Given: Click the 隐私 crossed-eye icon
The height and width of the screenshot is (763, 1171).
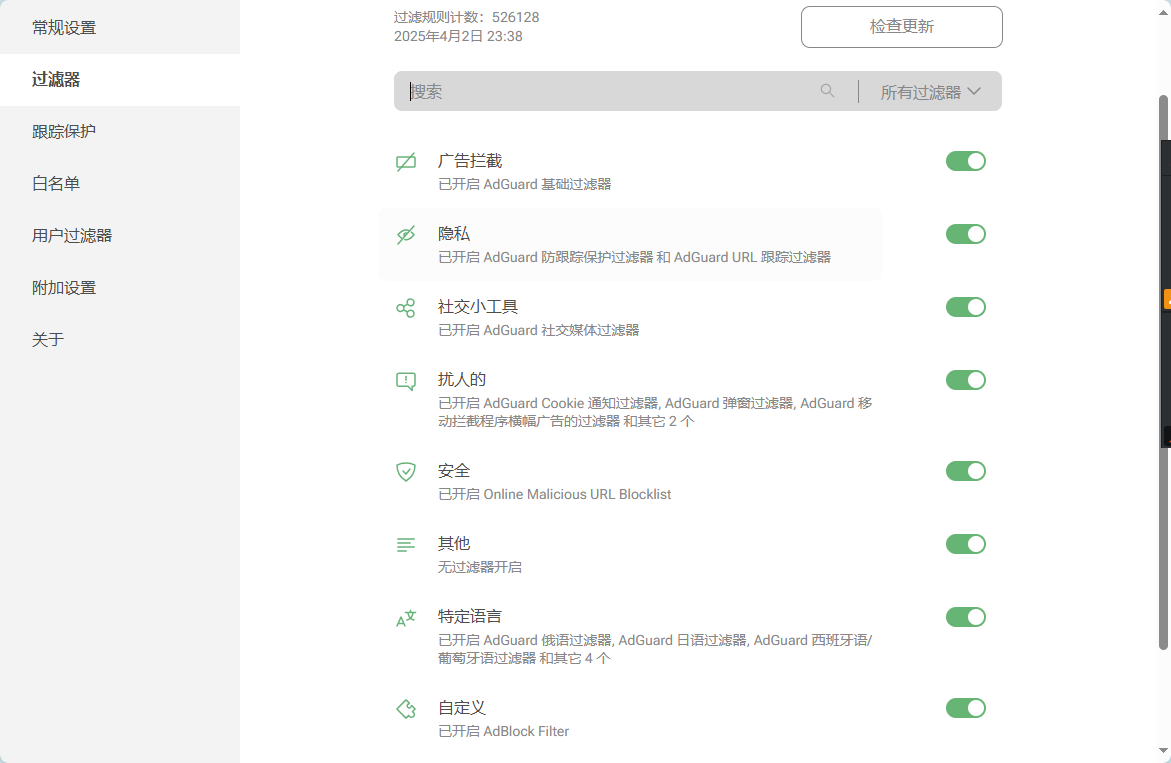Looking at the screenshot, I should tap(406, 235).
